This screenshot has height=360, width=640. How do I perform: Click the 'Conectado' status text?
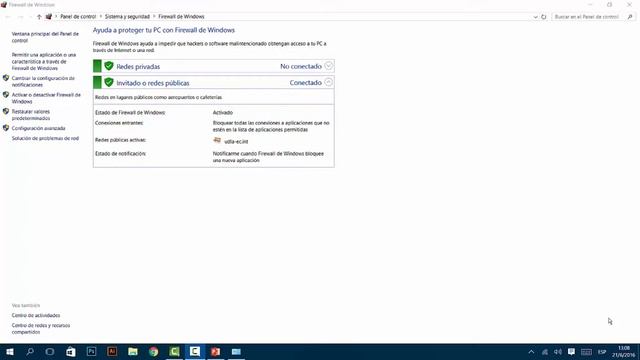[306, 82]
